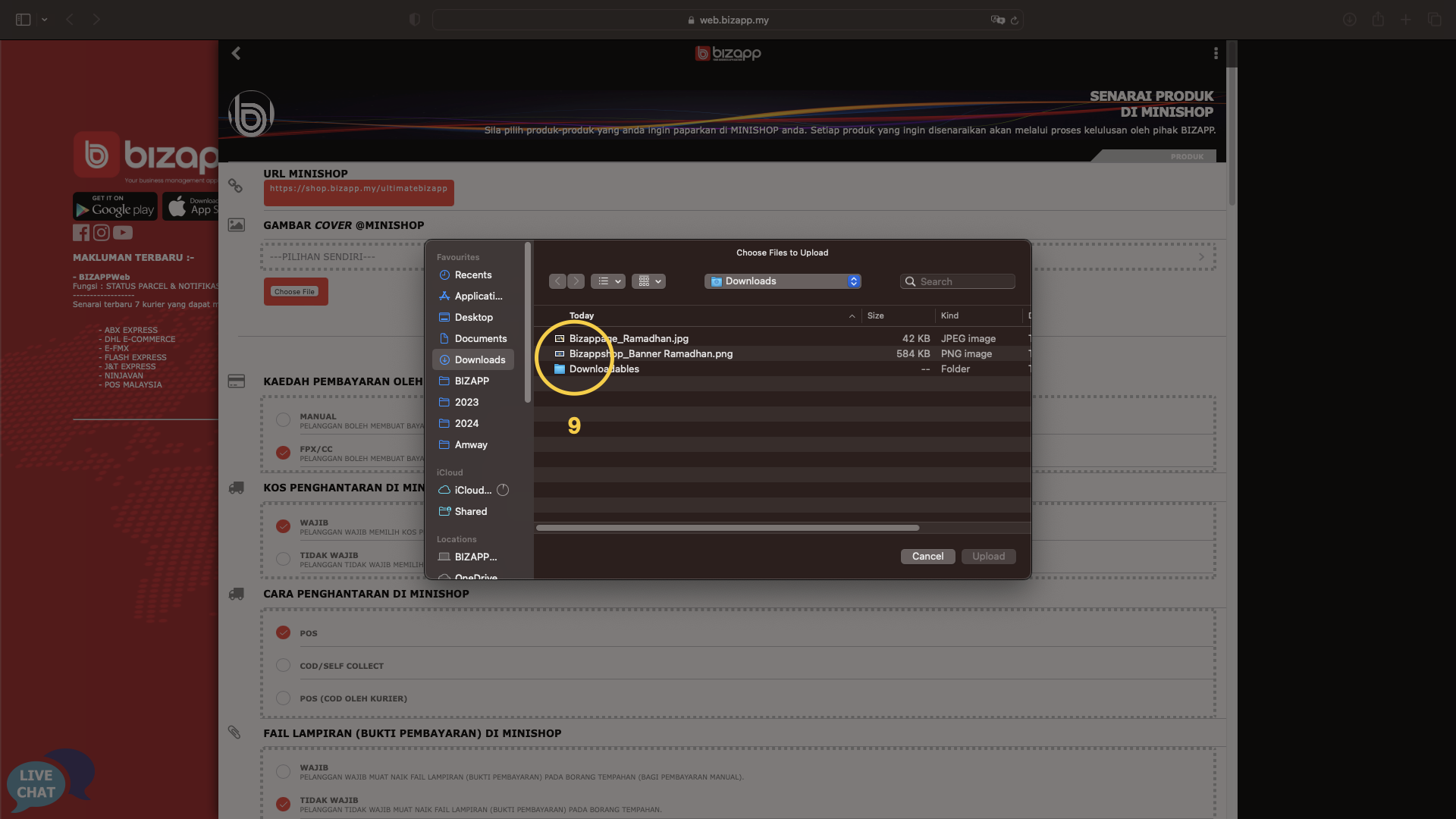
Task: Open the three-dot menu in Bizapp header
Action: (1216, 53)
